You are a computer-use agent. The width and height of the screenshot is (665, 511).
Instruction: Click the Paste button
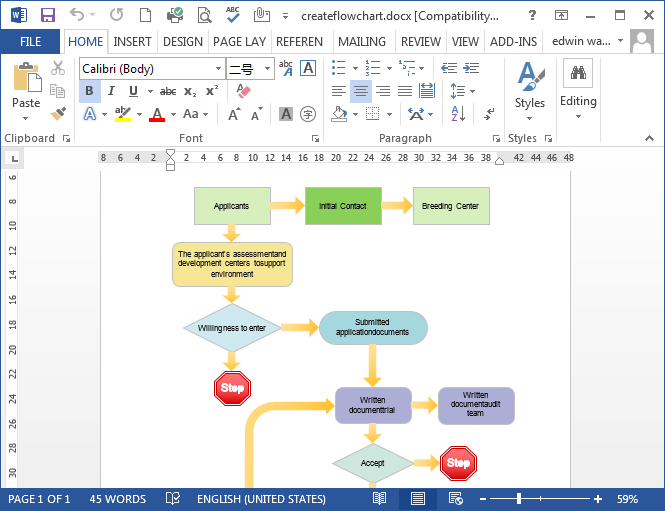26,88
